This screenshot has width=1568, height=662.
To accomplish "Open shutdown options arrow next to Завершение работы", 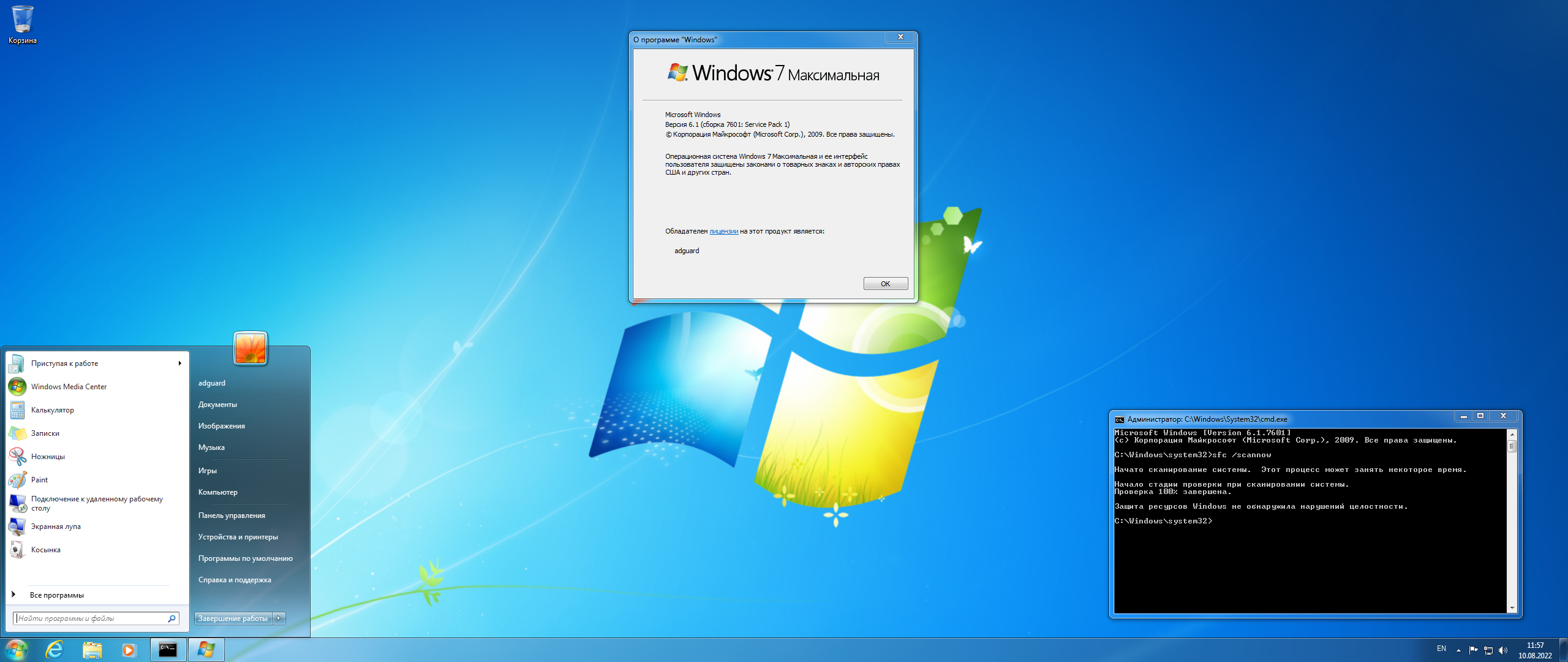I will (x=279, y=618).
